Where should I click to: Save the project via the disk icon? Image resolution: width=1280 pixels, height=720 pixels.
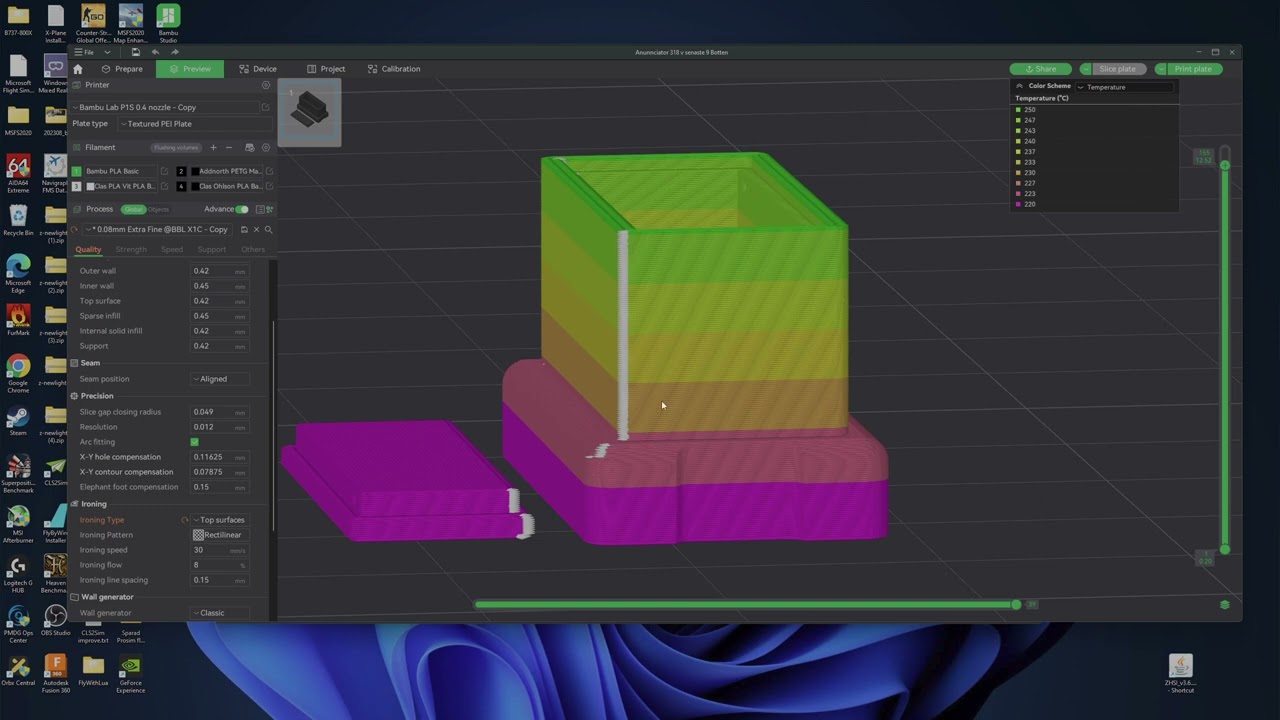point(135,52)
